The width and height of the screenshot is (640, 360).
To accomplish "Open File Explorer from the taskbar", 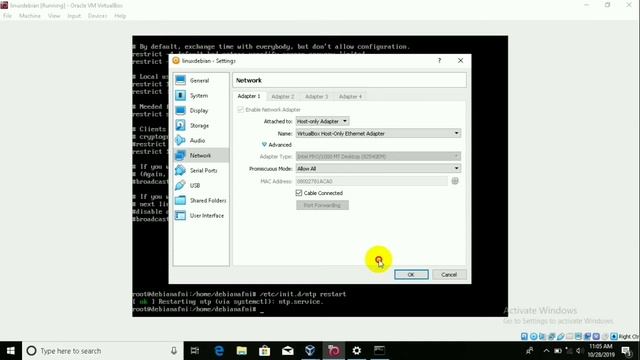I will tap(242, 351).
